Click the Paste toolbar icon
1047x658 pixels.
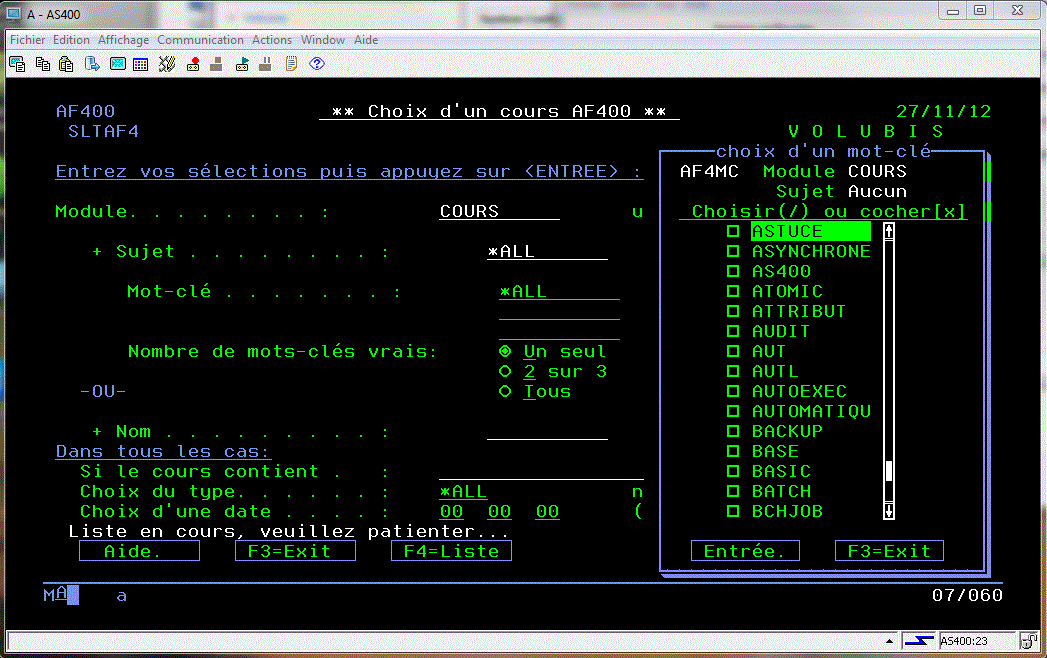[66, 64]
